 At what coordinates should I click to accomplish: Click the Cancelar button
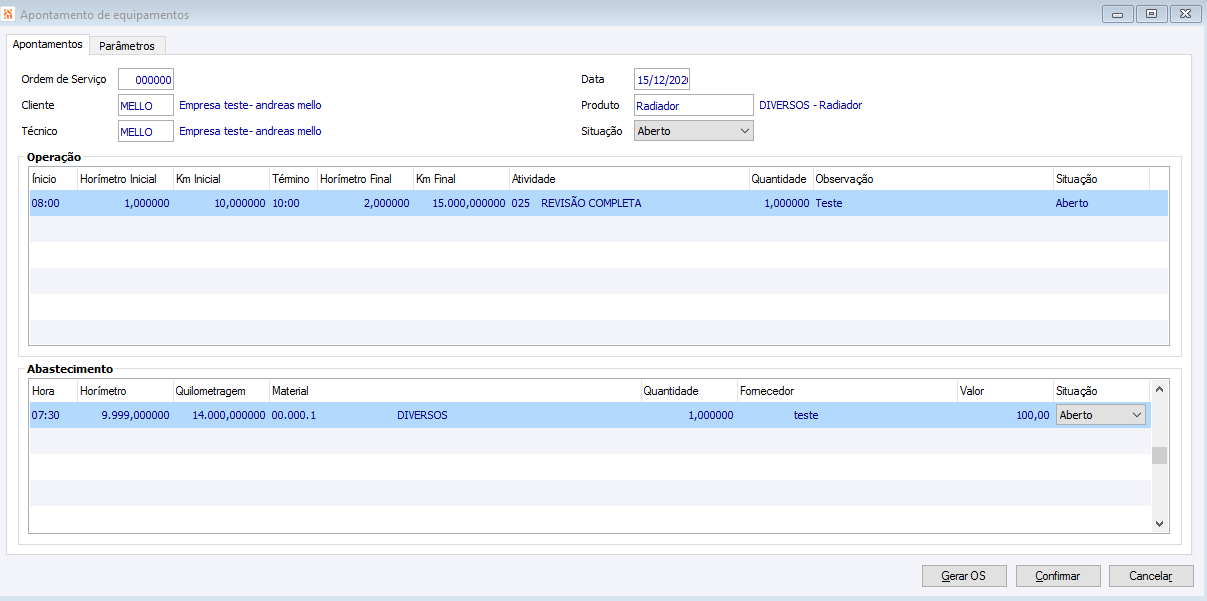tap(1151, 576)
